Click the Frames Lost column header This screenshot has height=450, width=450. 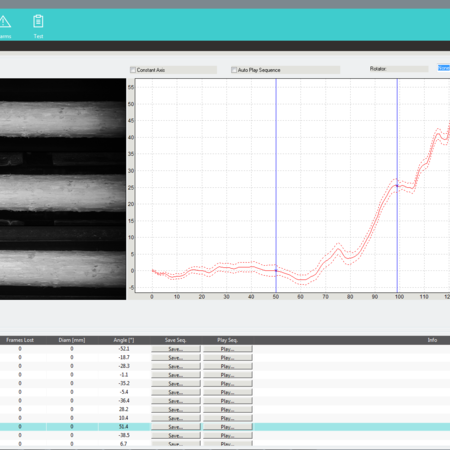pyautogui.click(x=20, y=340)
